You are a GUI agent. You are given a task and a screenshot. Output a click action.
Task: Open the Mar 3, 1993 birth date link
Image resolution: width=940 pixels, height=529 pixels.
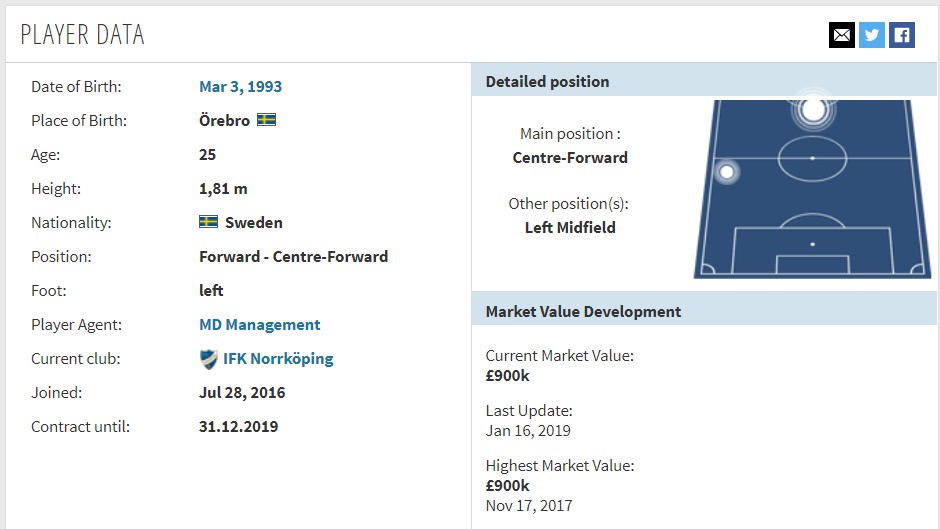[x=240, y=86]
